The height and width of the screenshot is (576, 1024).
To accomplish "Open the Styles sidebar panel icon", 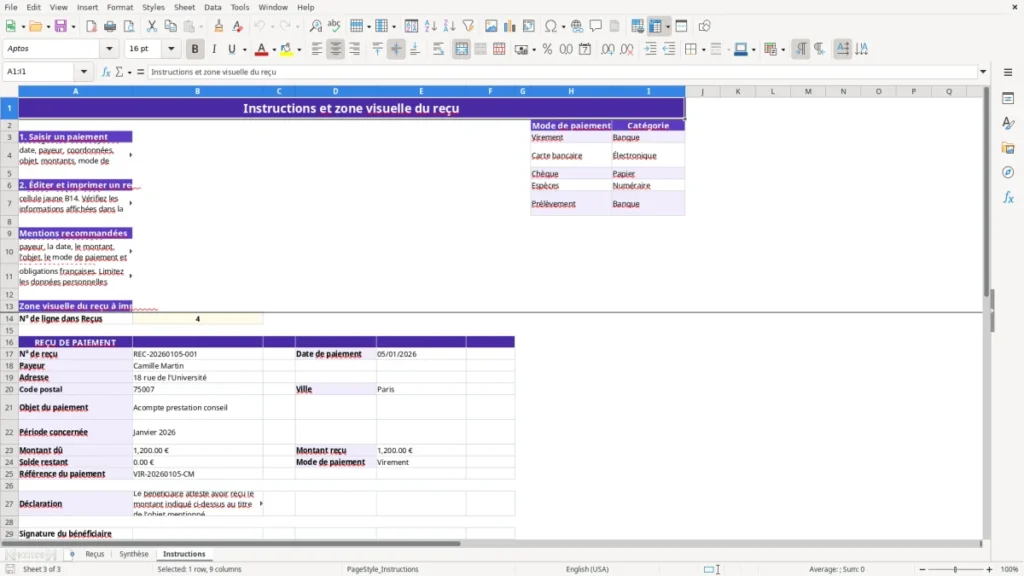I will pyautogui.click(x=1008, y=123).
